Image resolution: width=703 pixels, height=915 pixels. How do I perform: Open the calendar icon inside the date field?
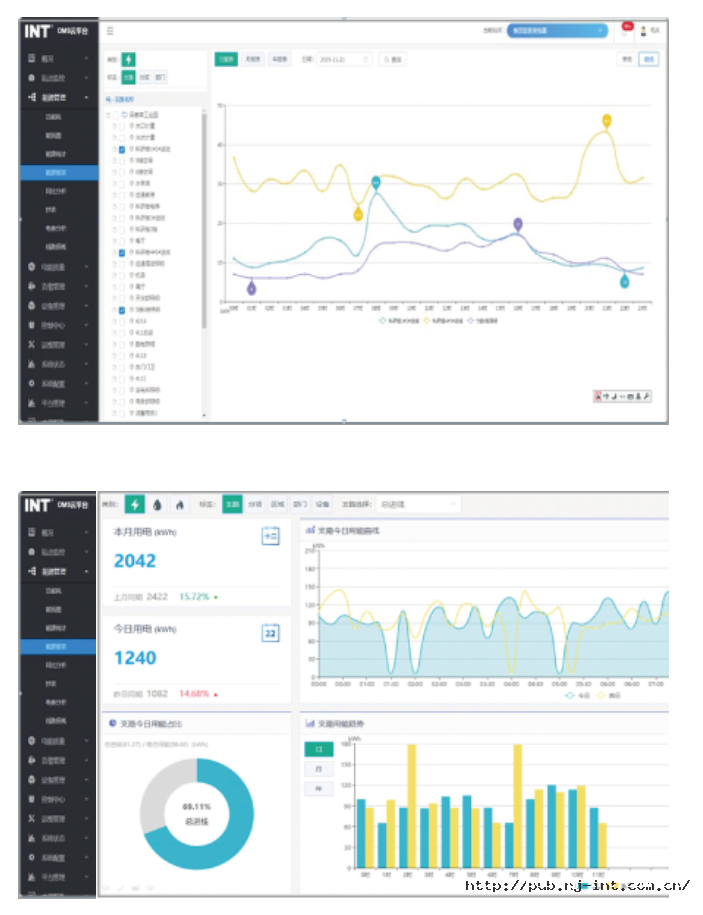366,60
